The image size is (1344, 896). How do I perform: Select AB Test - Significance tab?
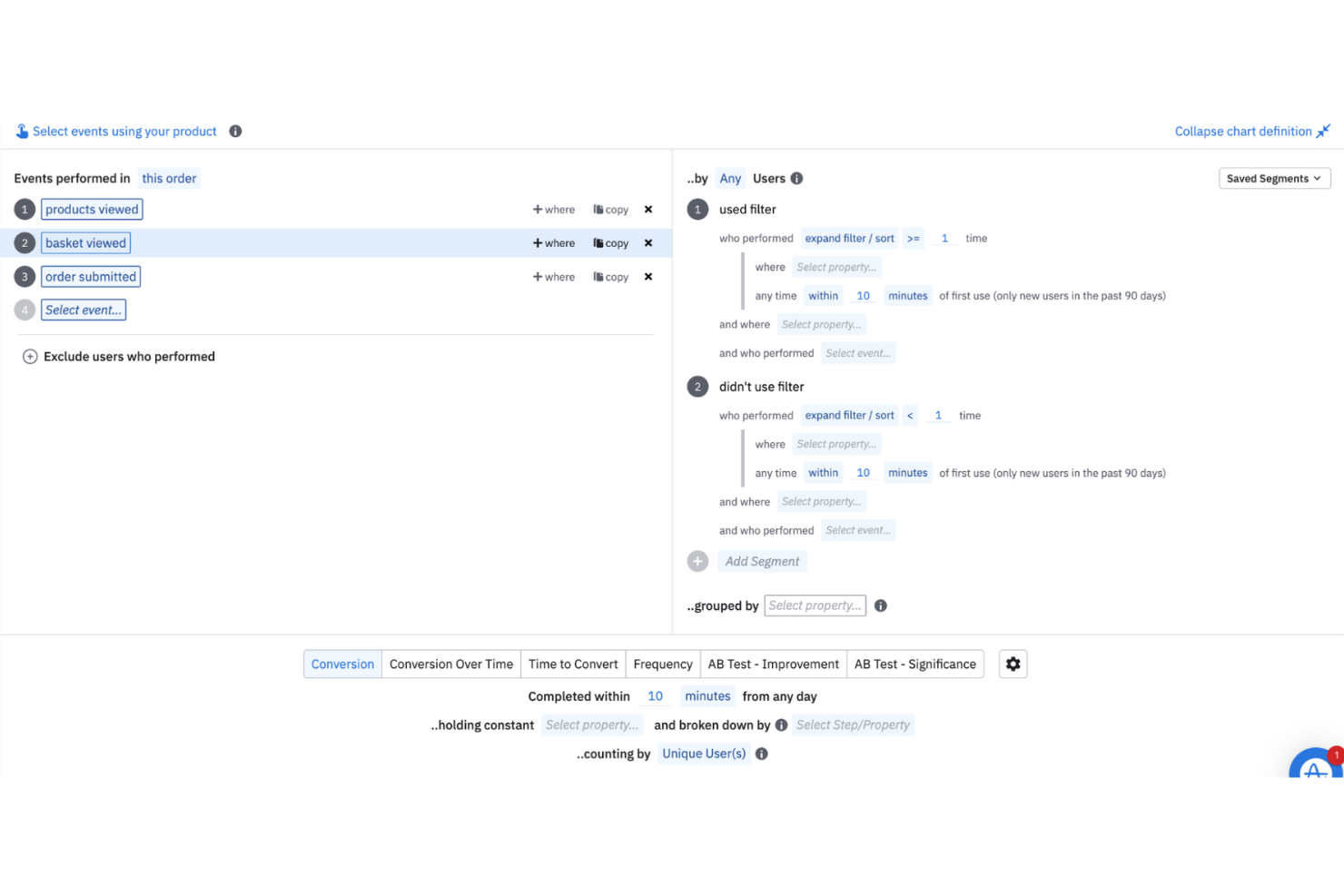[914, 664]
